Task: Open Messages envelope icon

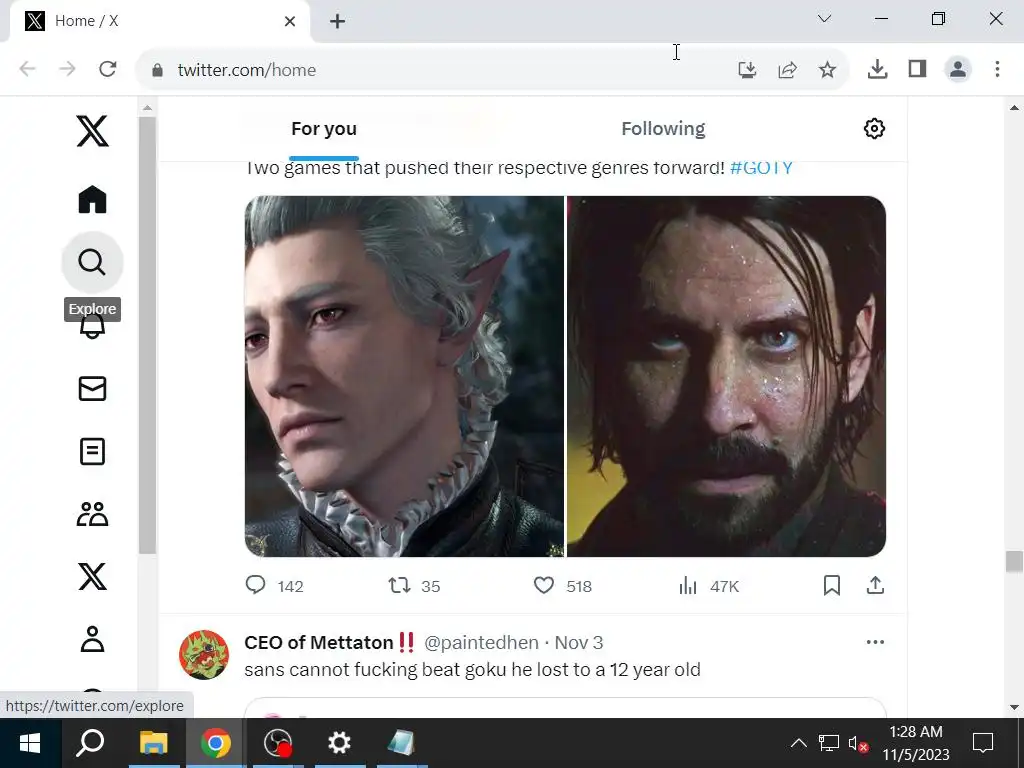Action: click(x=92, y=388)
